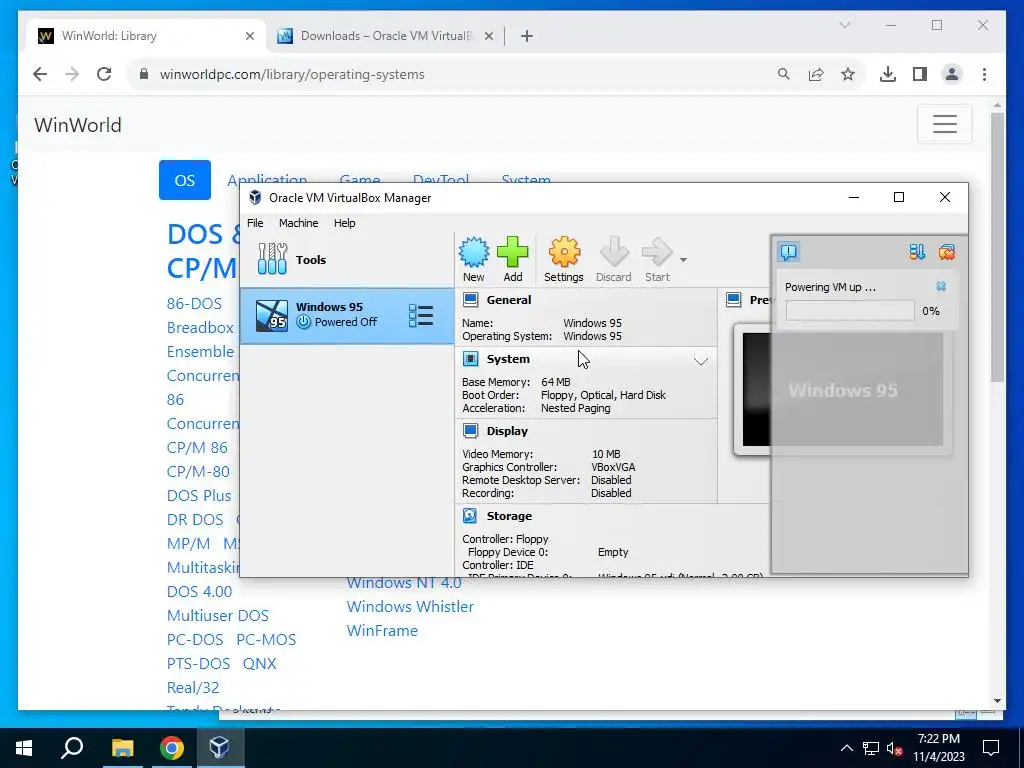Open the Chrome three-dot menu
Viewport: 1024px width, 768px height.
click(984, 74)
